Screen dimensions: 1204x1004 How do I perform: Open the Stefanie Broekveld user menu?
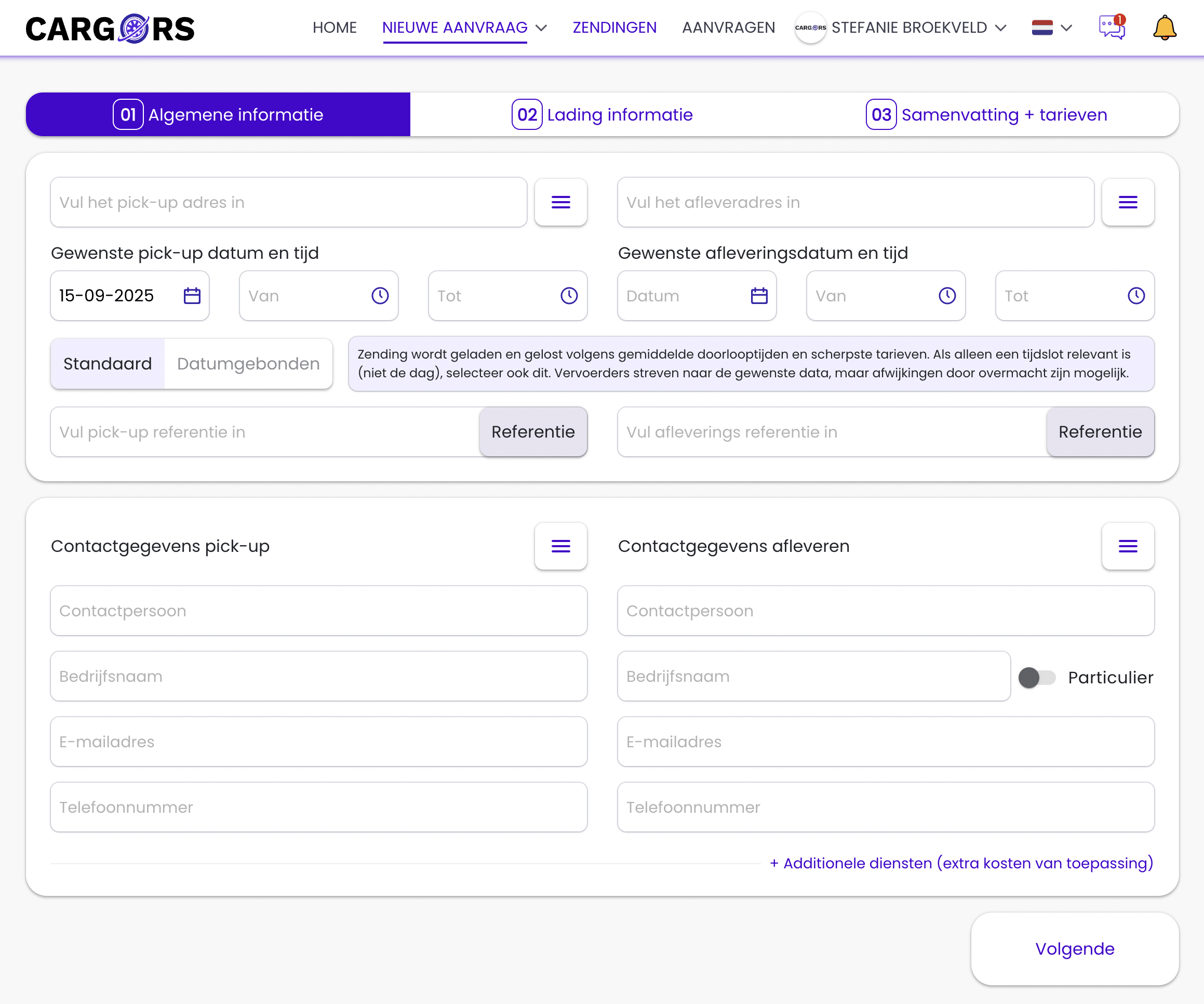pyautogui.click(x=909, y=28)
